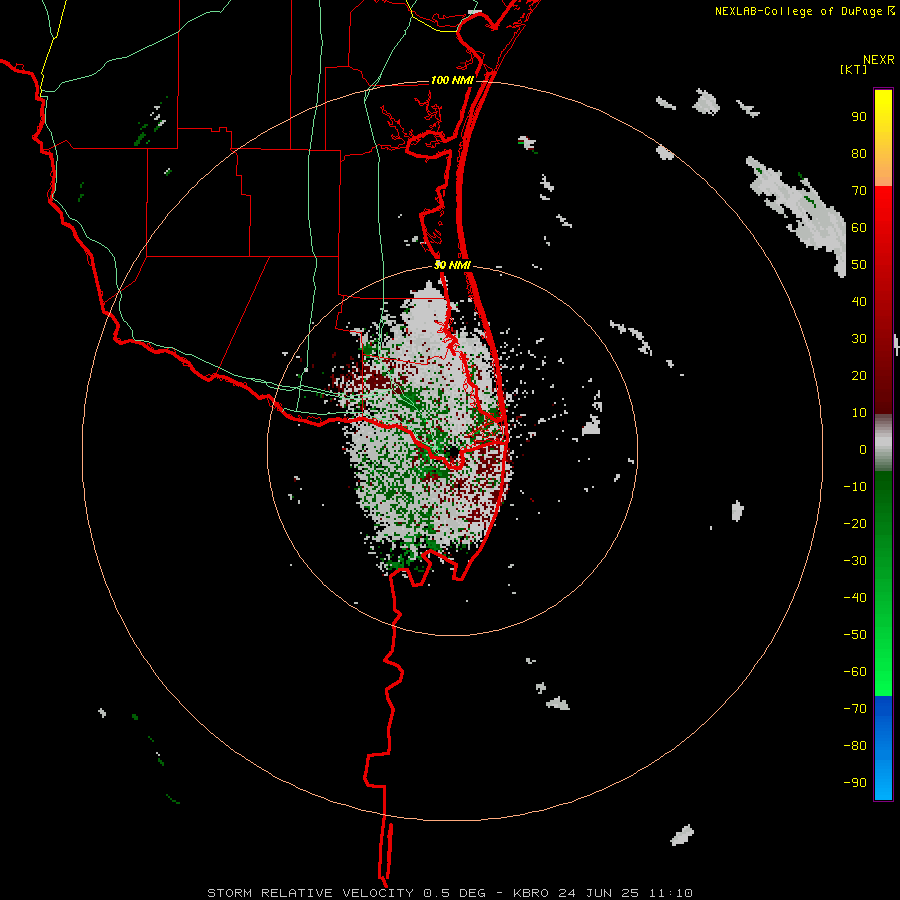Click the KBRO radar site dark center spot
The height and width of the screenshot is (900, 900).
tap(453, 452)
